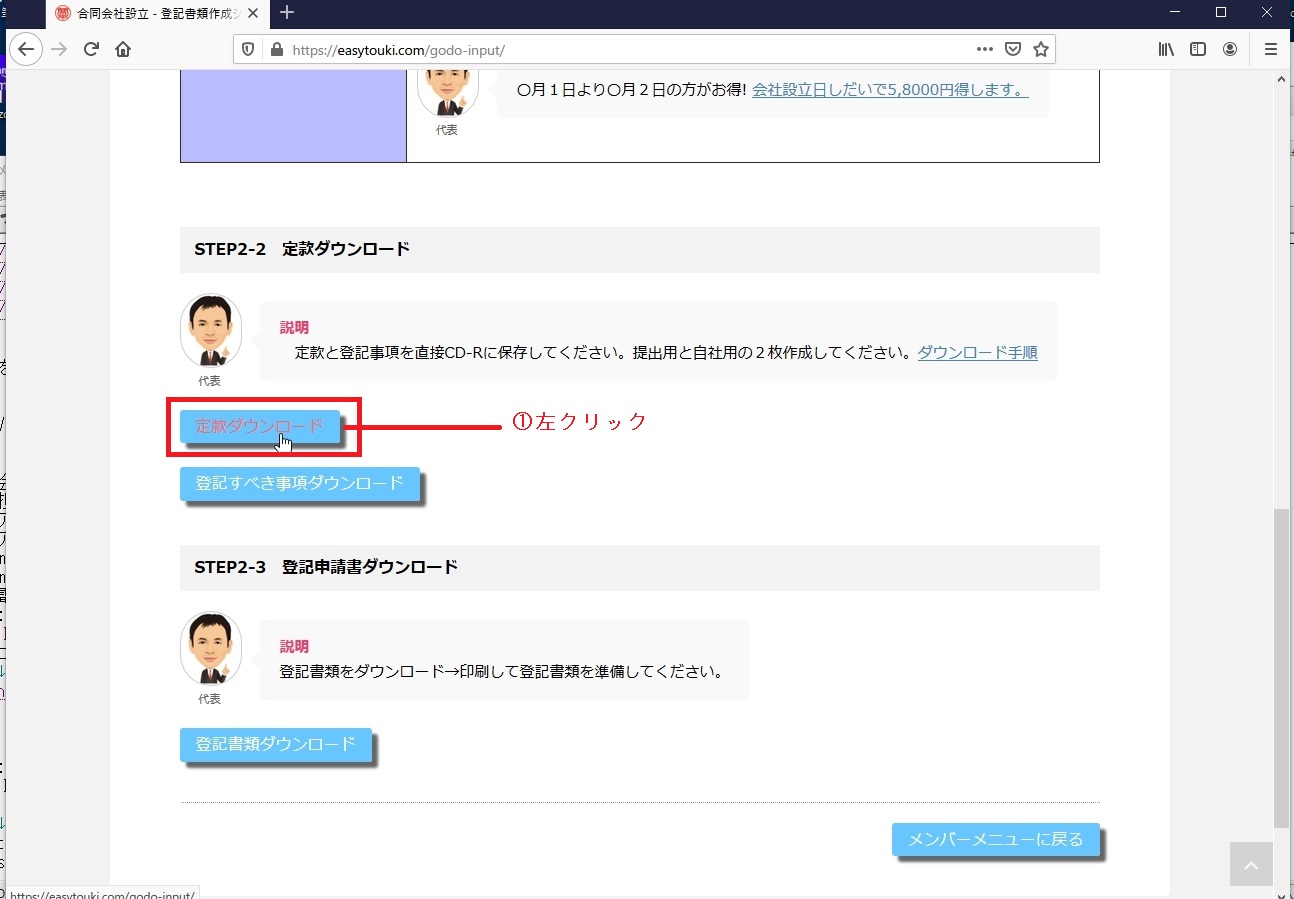The width and height of the screenshot is (1294, 899).
Task: Open the hamburger application menu
Action: click(x=1271, y=49)
